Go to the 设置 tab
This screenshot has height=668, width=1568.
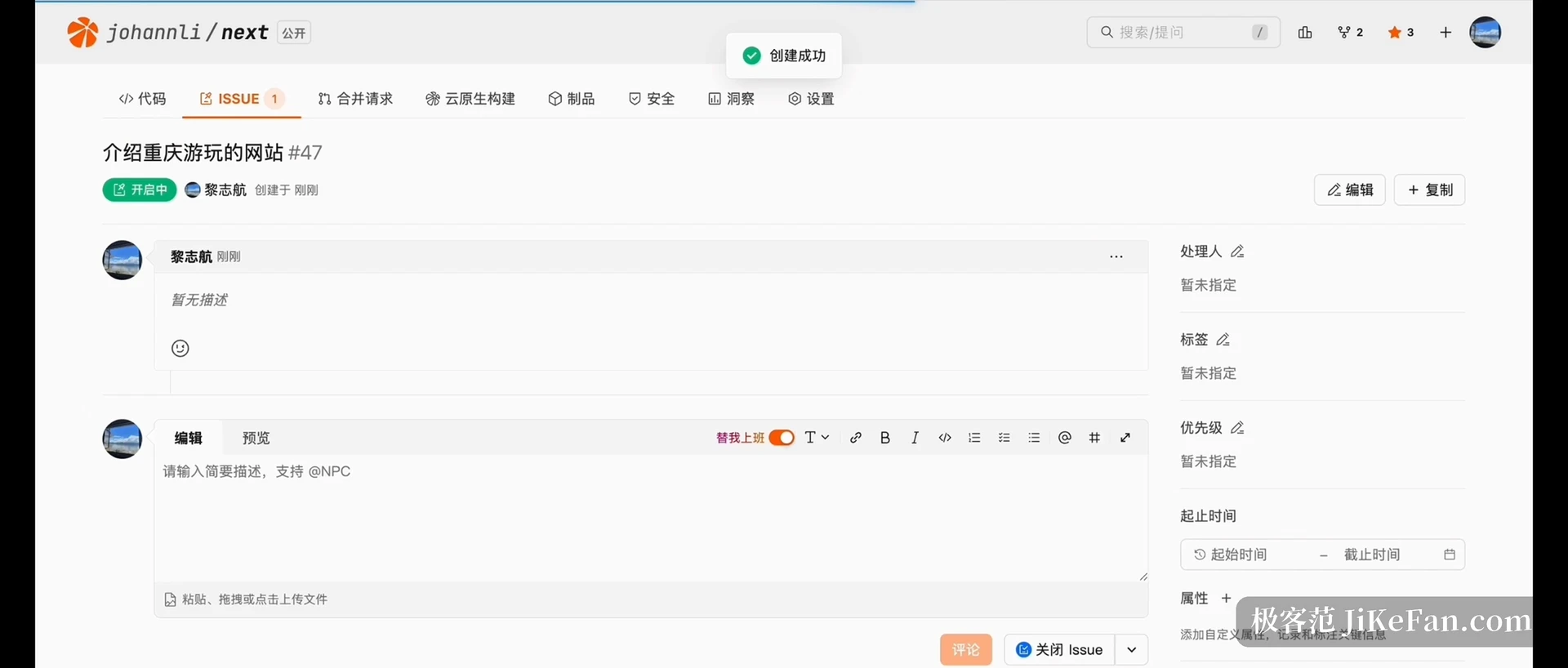(811, 99)
